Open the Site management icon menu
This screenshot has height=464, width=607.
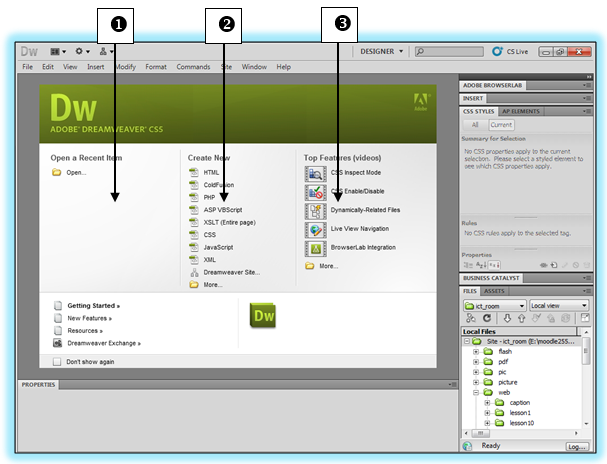(106, 51)
